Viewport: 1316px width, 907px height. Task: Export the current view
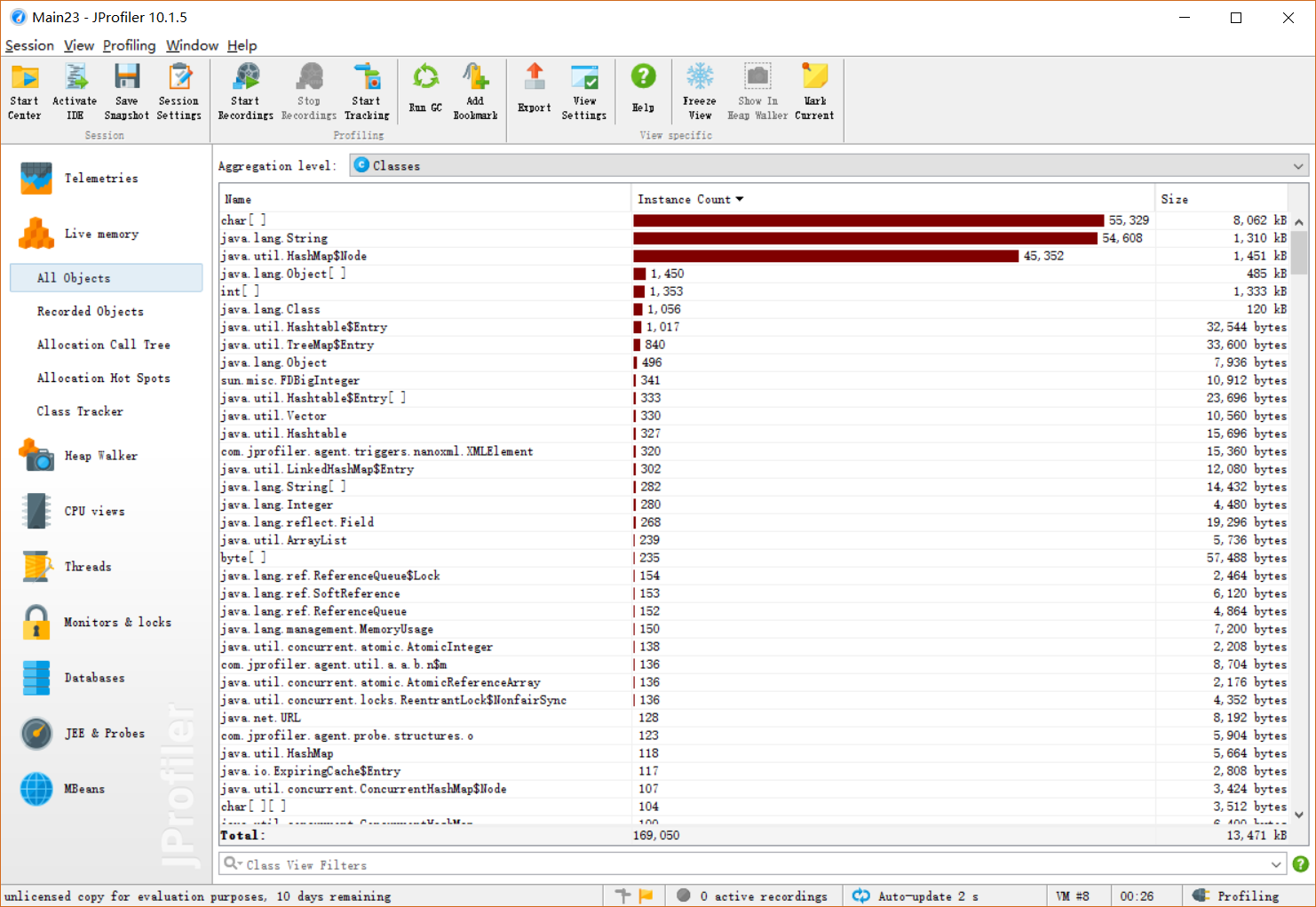tap(535, 89)
